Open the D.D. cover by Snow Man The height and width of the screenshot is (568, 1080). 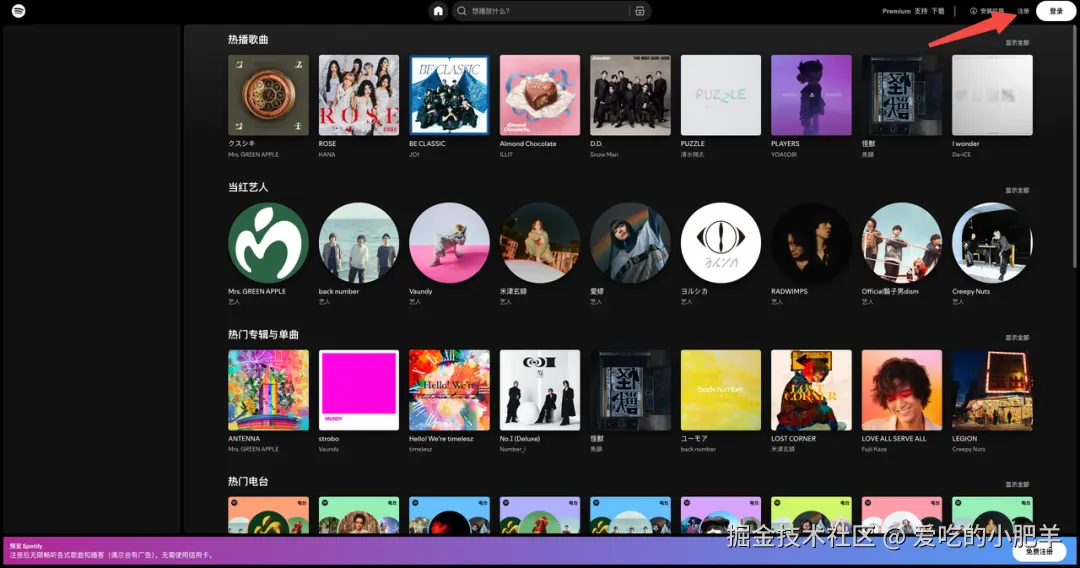click(x=630, y=95)
